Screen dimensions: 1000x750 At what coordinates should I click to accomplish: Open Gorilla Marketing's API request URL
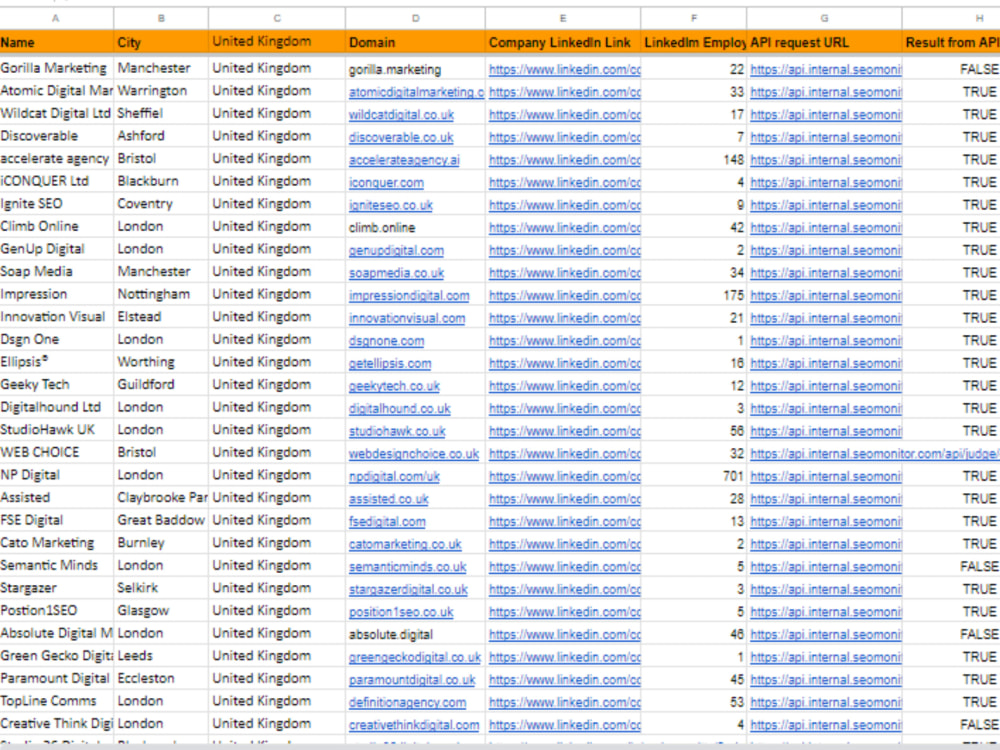pos(825,70)
